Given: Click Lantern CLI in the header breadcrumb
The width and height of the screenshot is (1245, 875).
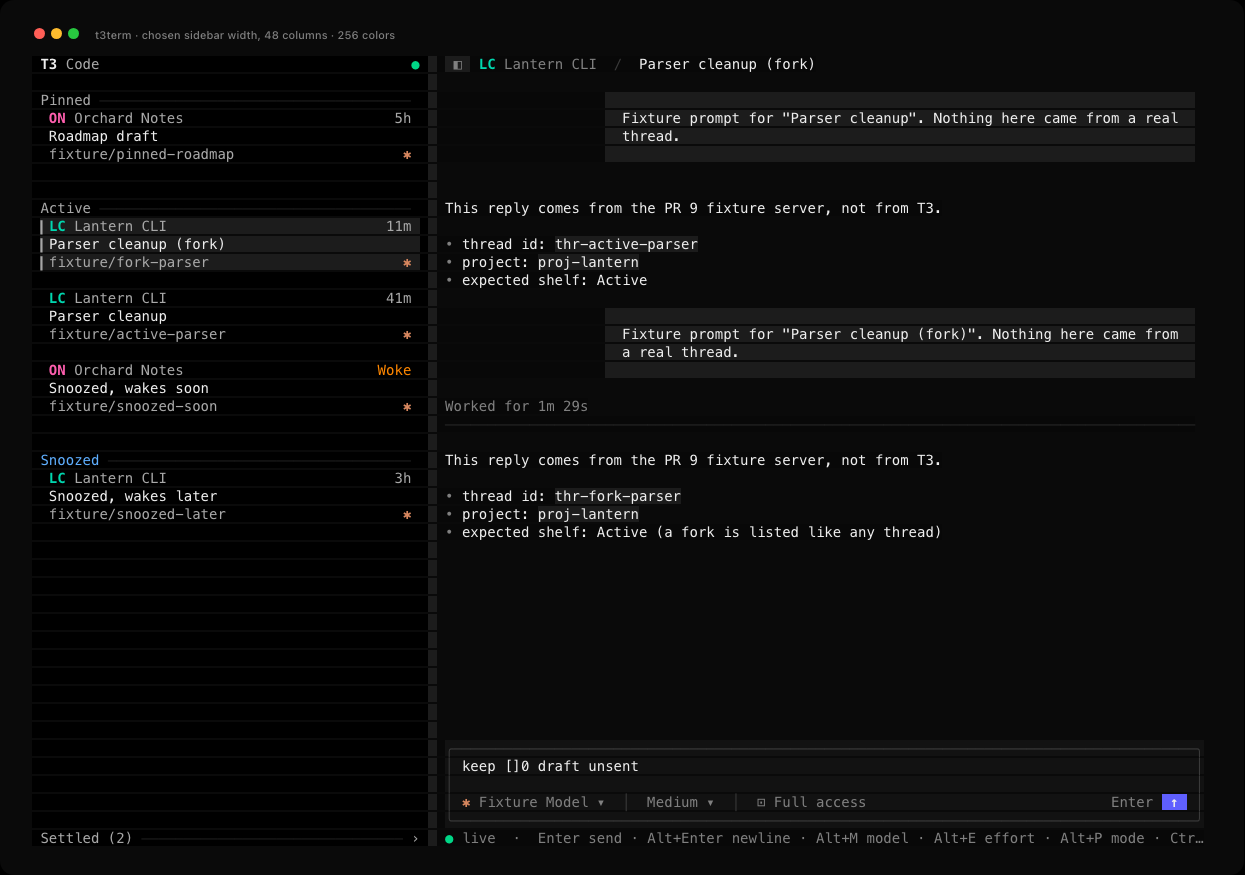Looking at the screenshot, I should (x=550, y=64).
